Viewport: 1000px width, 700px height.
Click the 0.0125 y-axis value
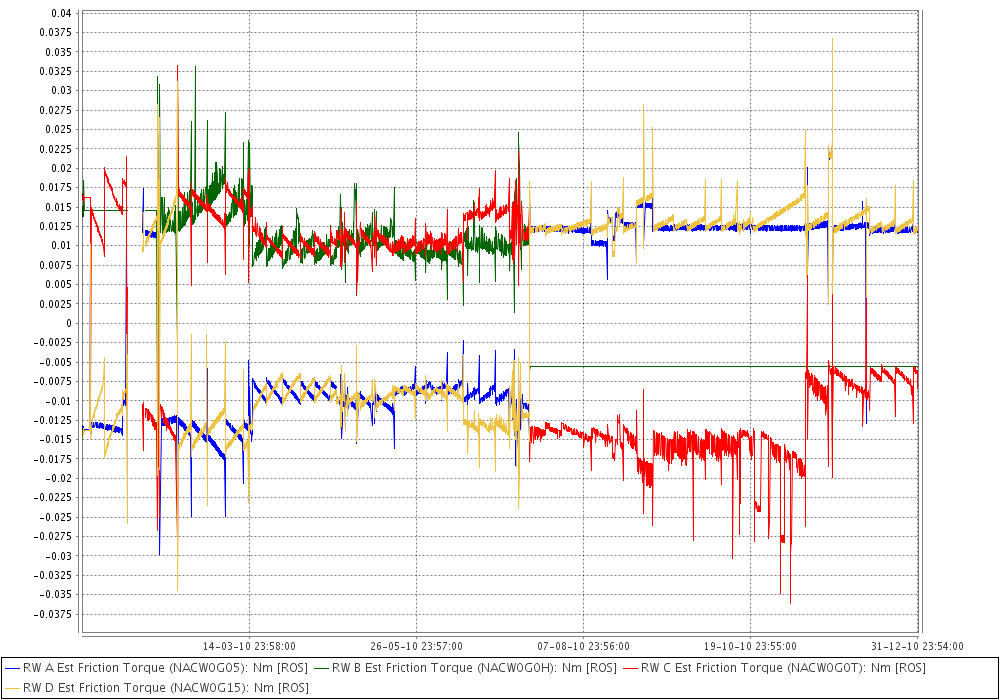click(57, 226)
